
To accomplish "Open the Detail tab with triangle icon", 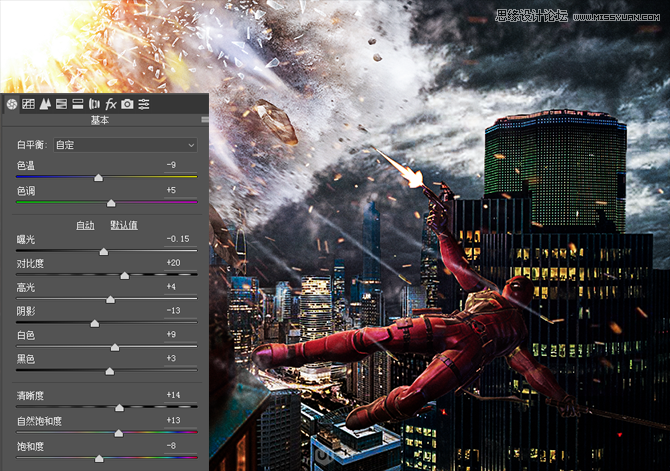I will click(45, 104).
